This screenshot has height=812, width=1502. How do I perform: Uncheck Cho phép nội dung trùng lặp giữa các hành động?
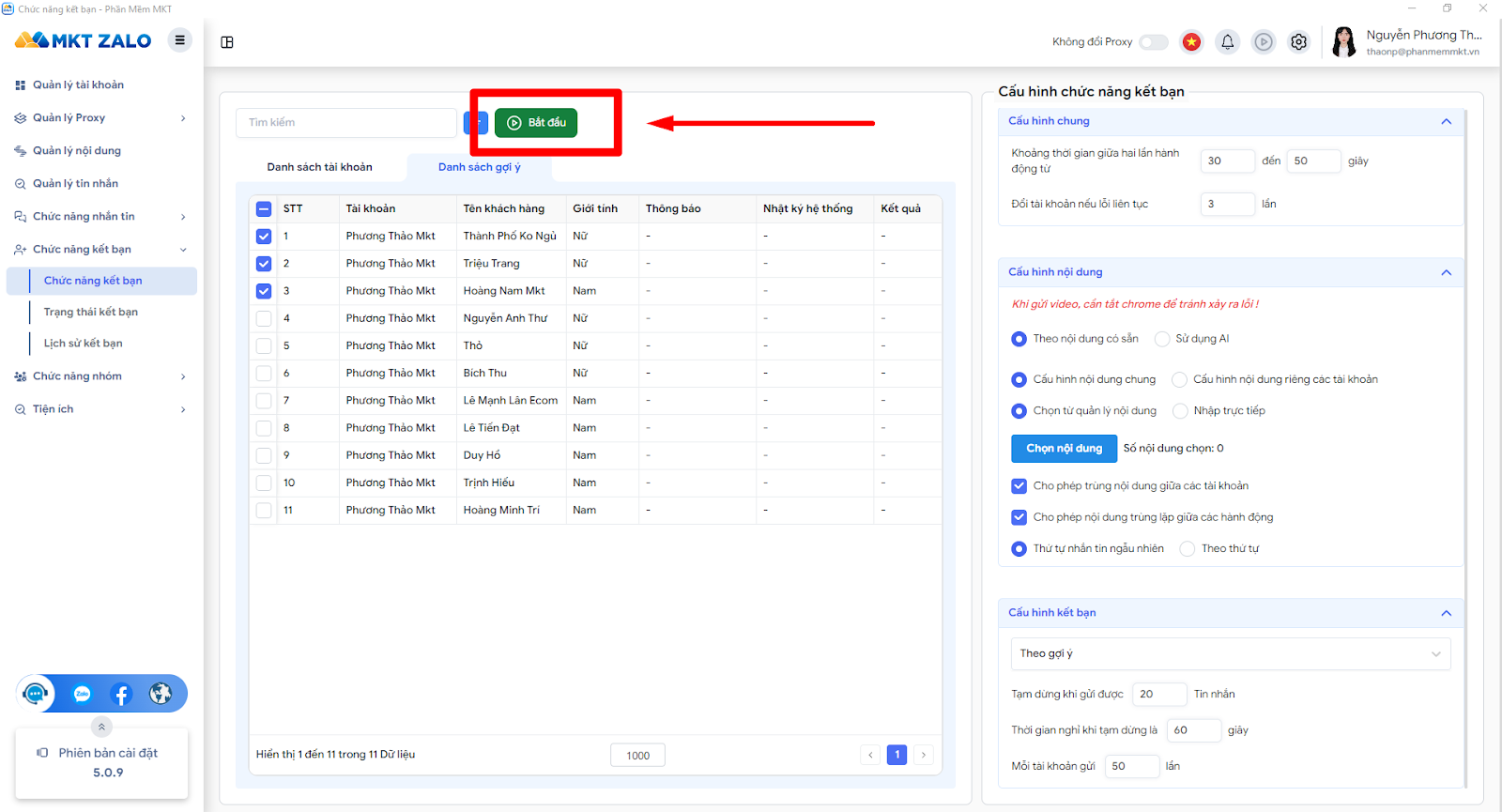click(x=1019, y=517)
